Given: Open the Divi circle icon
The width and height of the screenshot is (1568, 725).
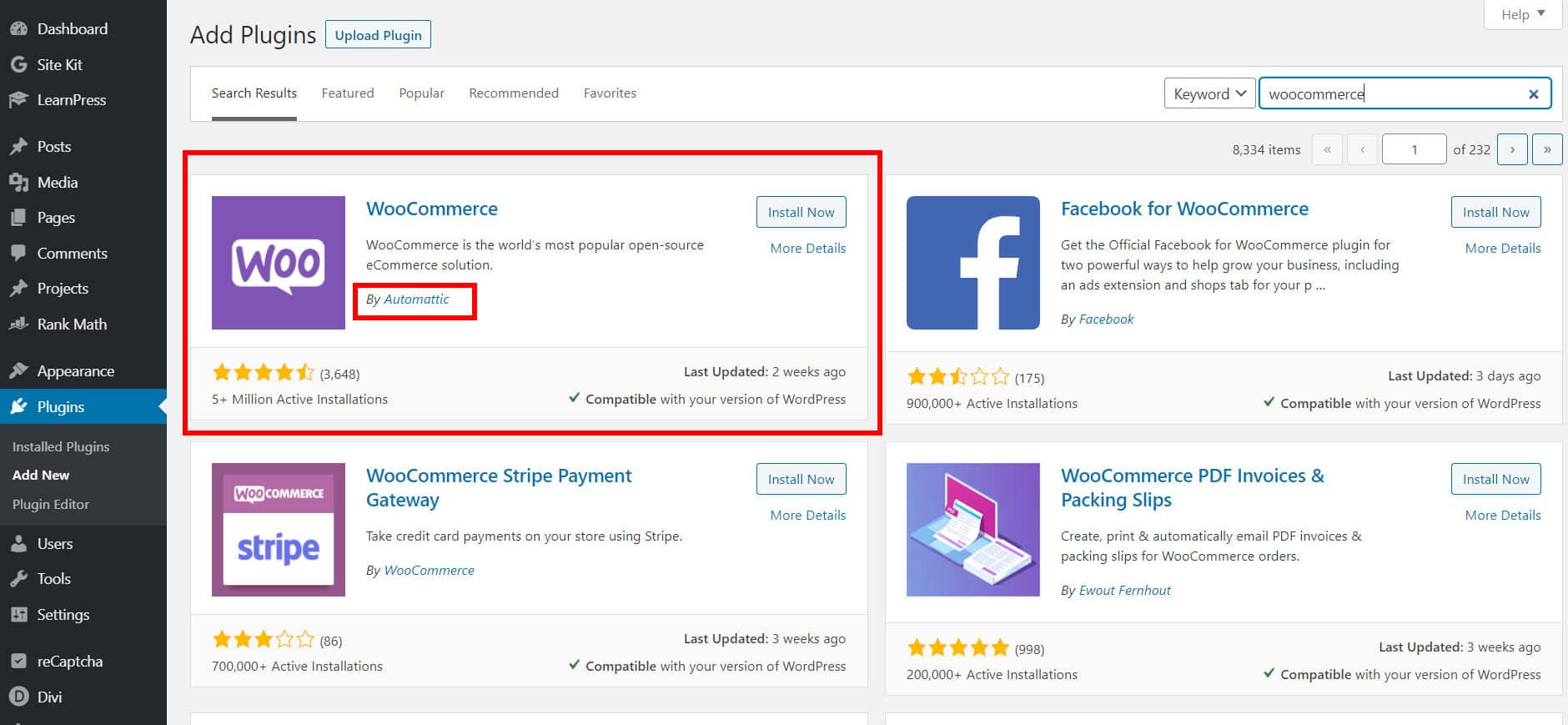Looking at the screenshot, I should (18, 697).
